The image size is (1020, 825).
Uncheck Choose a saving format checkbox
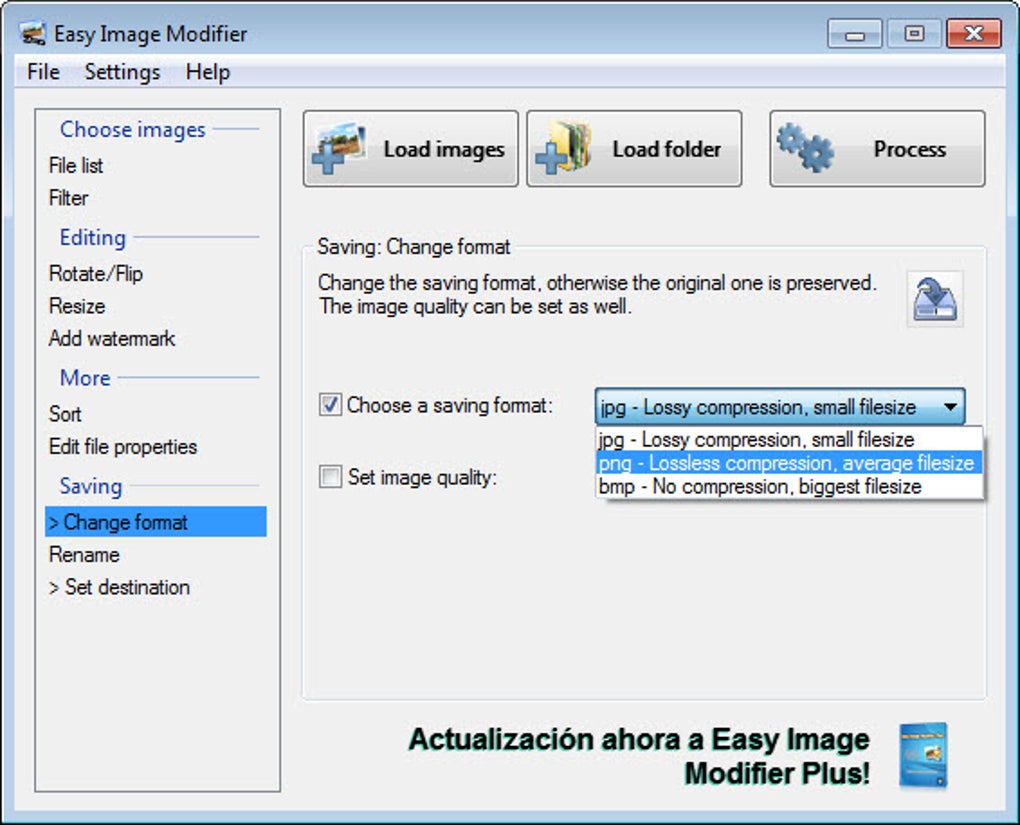[x=330, y=405]
